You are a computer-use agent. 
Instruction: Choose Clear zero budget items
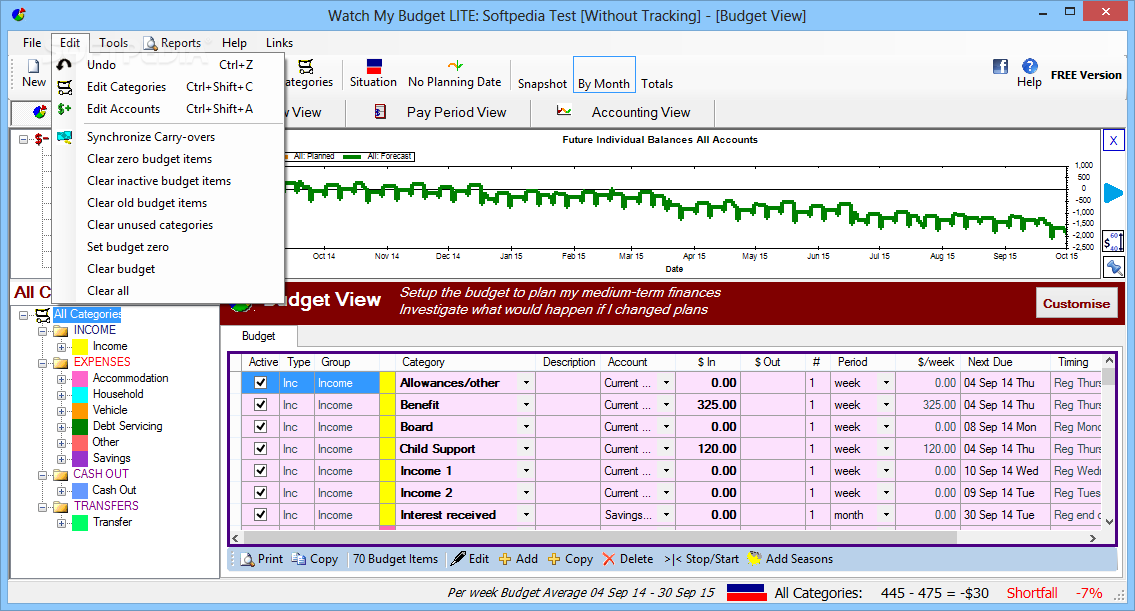pyautogui.click(x=150, y=159)
